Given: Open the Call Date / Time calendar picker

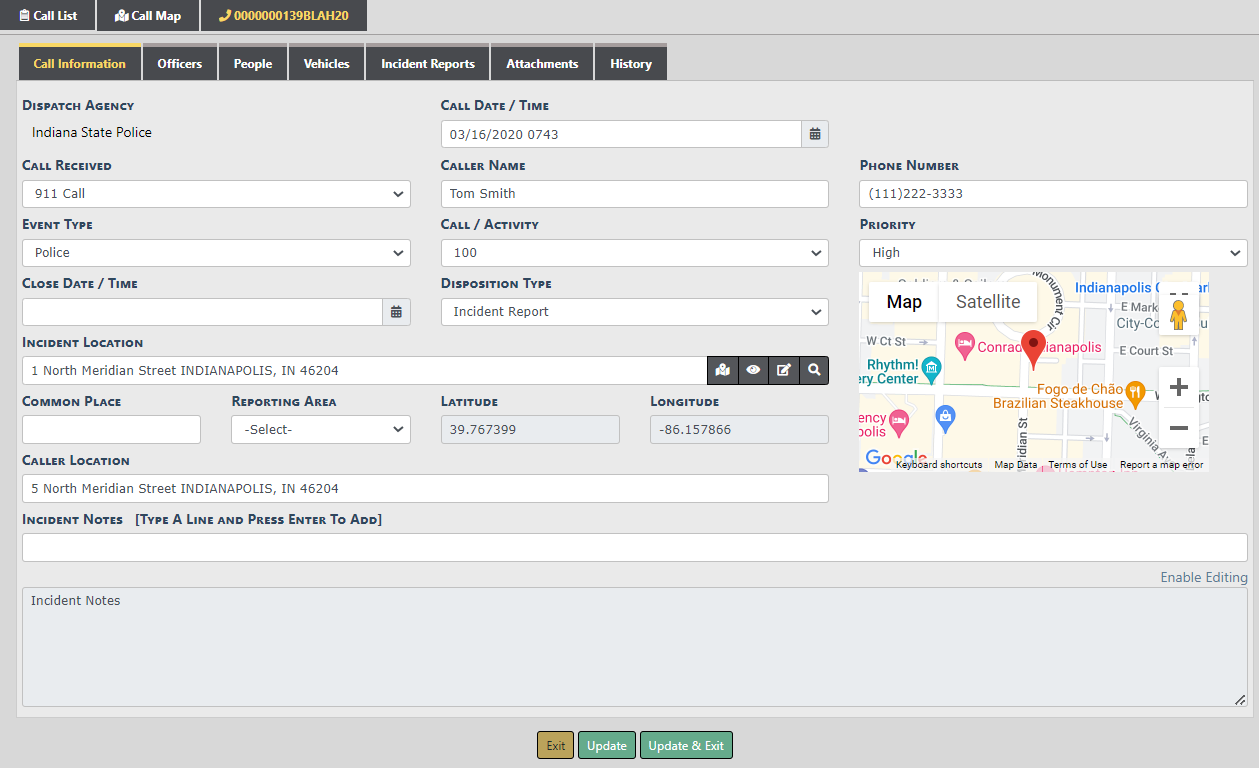Looking at the screenshot, I should pyautogui.click(x=815, y=134).
